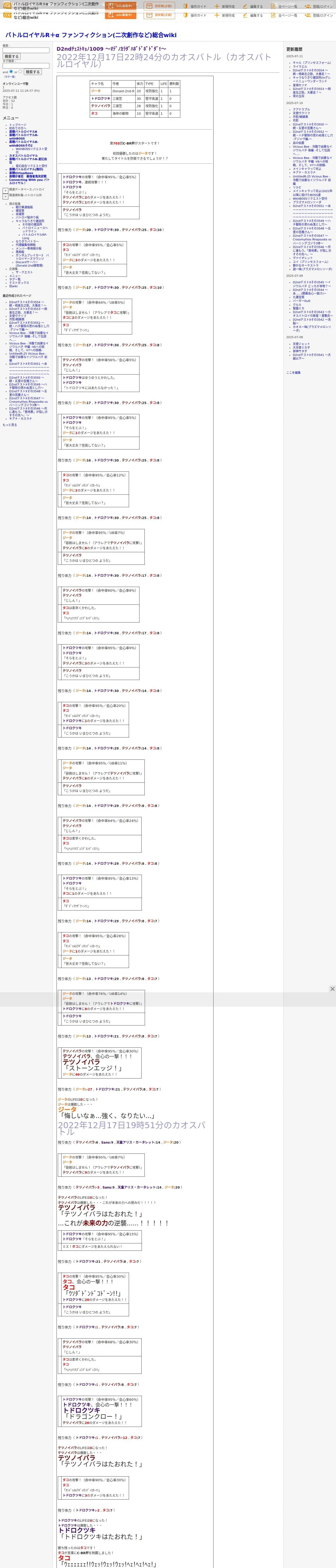Open Discordサーバー(Donald-2nd様管理) link
This screenshot has height=1568, width=336.
click(29, 264)
